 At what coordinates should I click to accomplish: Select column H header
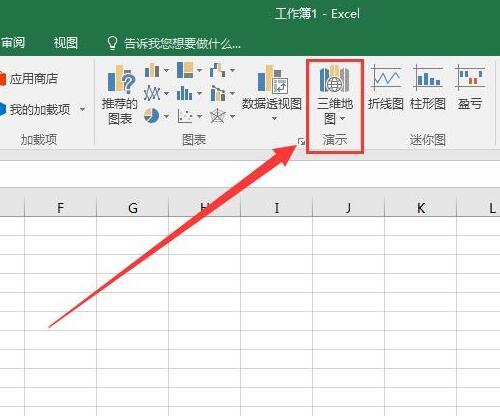coord(205,208)
